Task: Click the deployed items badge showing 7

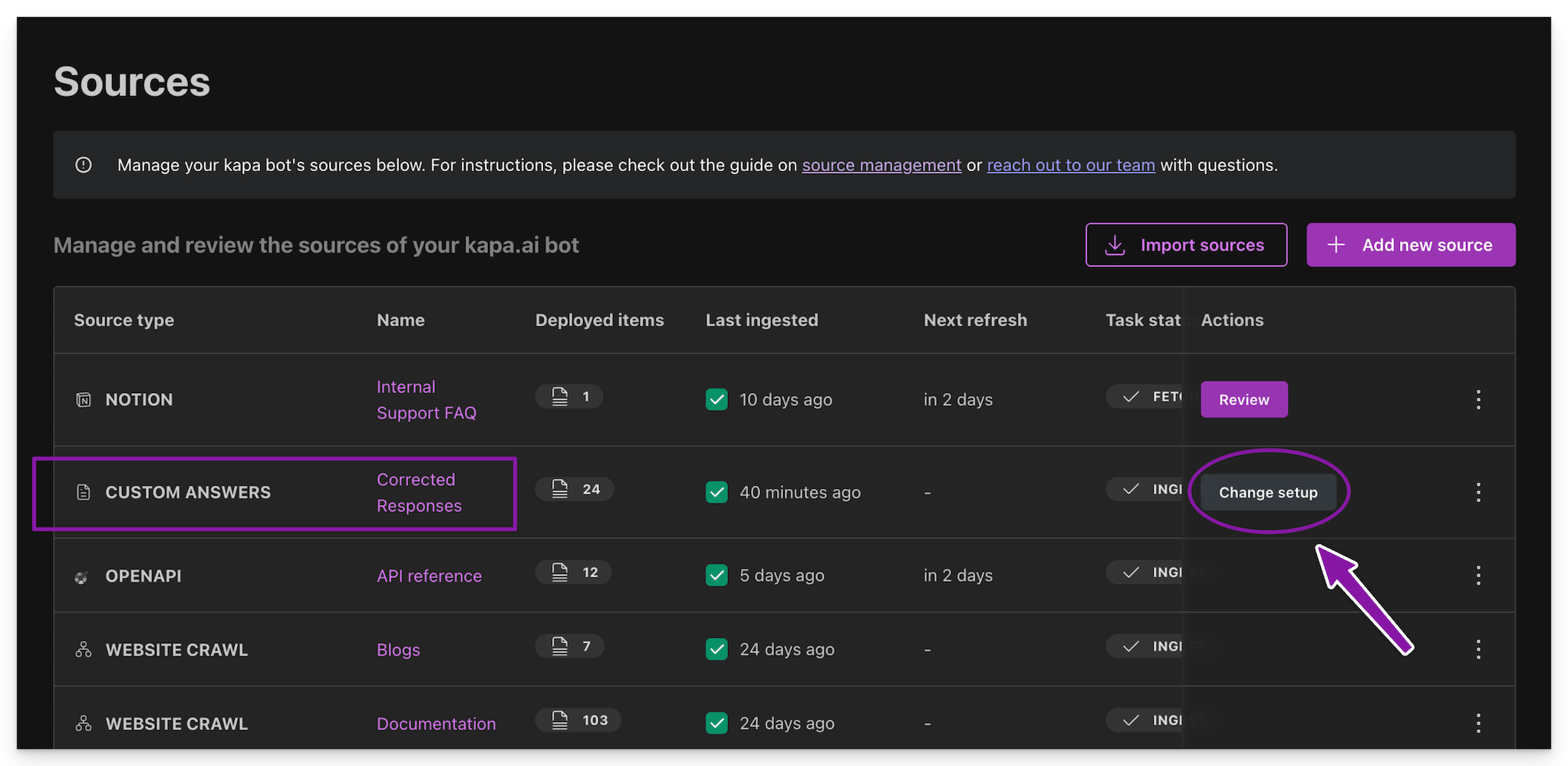Action: (x=569, y=646)
